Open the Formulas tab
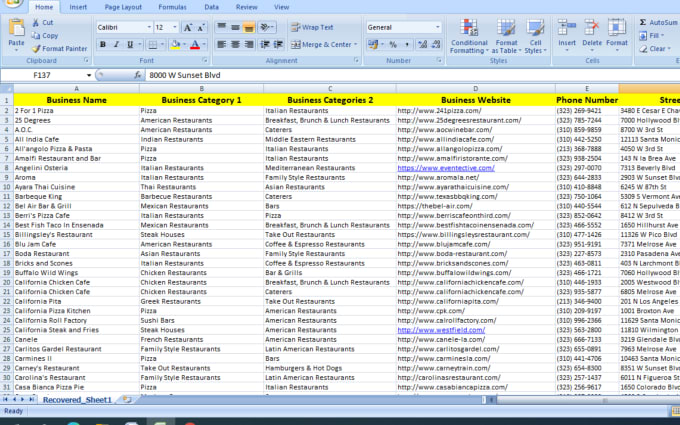This screenshot has width=680, height=425. click(172, 7)
